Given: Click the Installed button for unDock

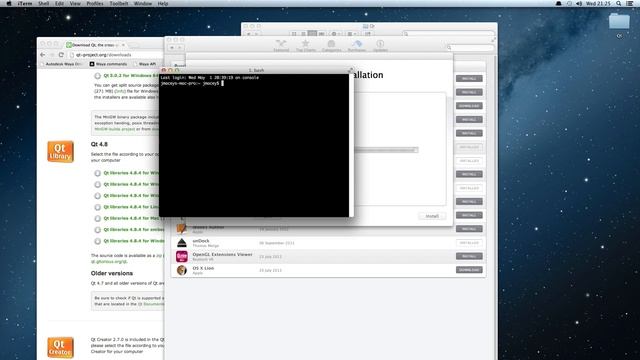Looking at the screenshot, I should click(x=469, y=243).
